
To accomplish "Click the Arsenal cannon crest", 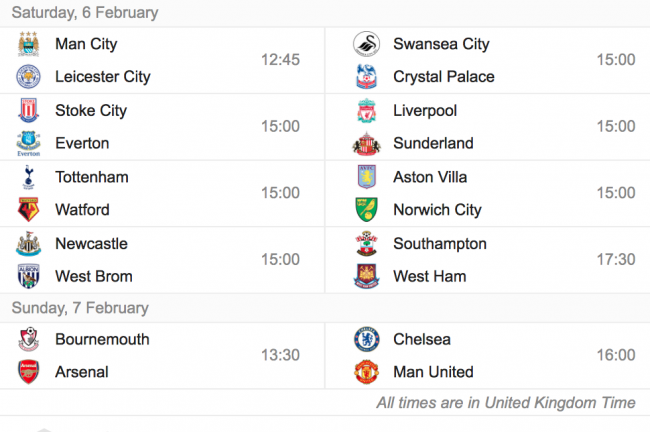I will pyautogui.click(x=28, y=371).
